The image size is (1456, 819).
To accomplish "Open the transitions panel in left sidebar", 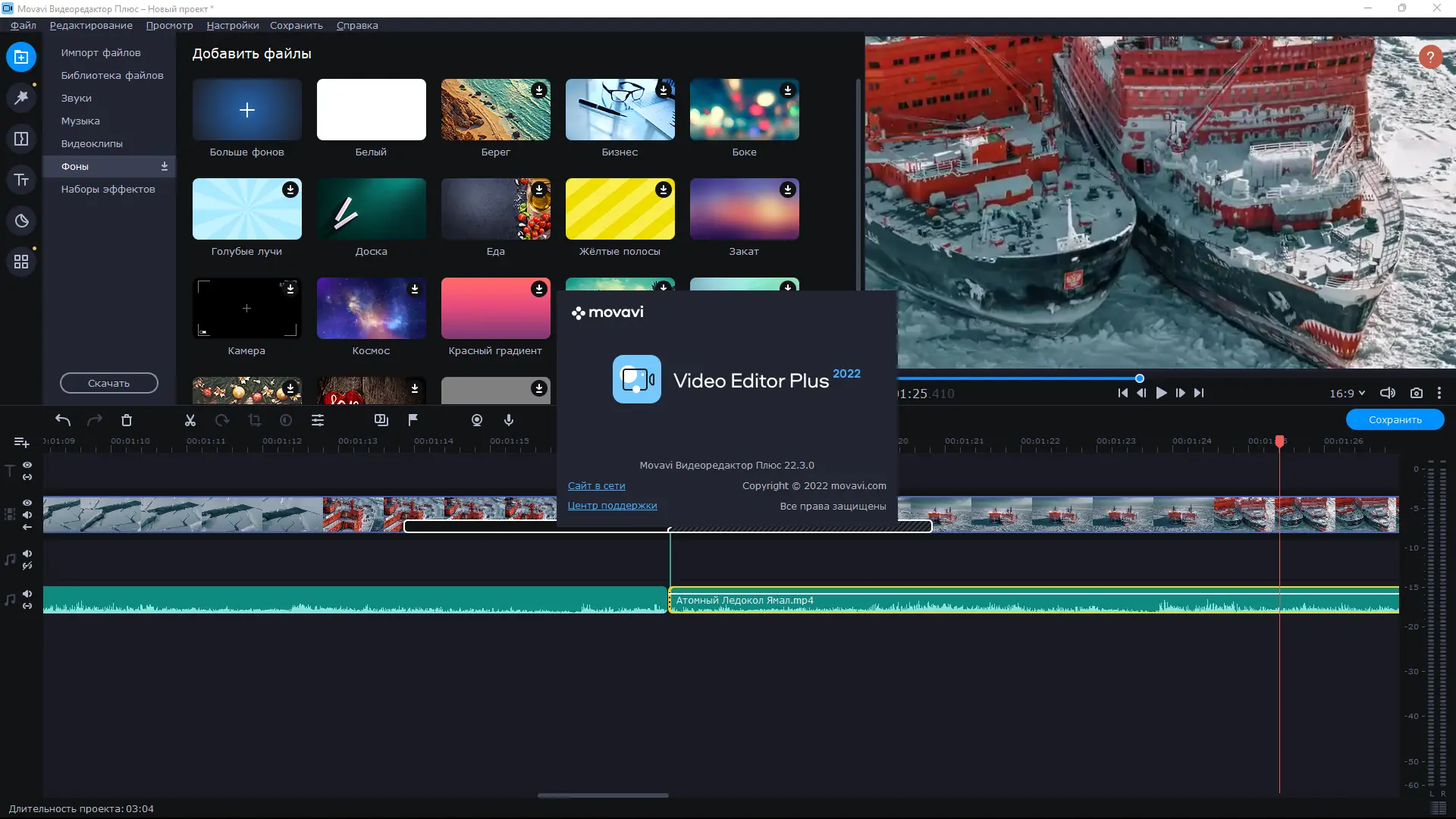I will (x=22, y=139).
